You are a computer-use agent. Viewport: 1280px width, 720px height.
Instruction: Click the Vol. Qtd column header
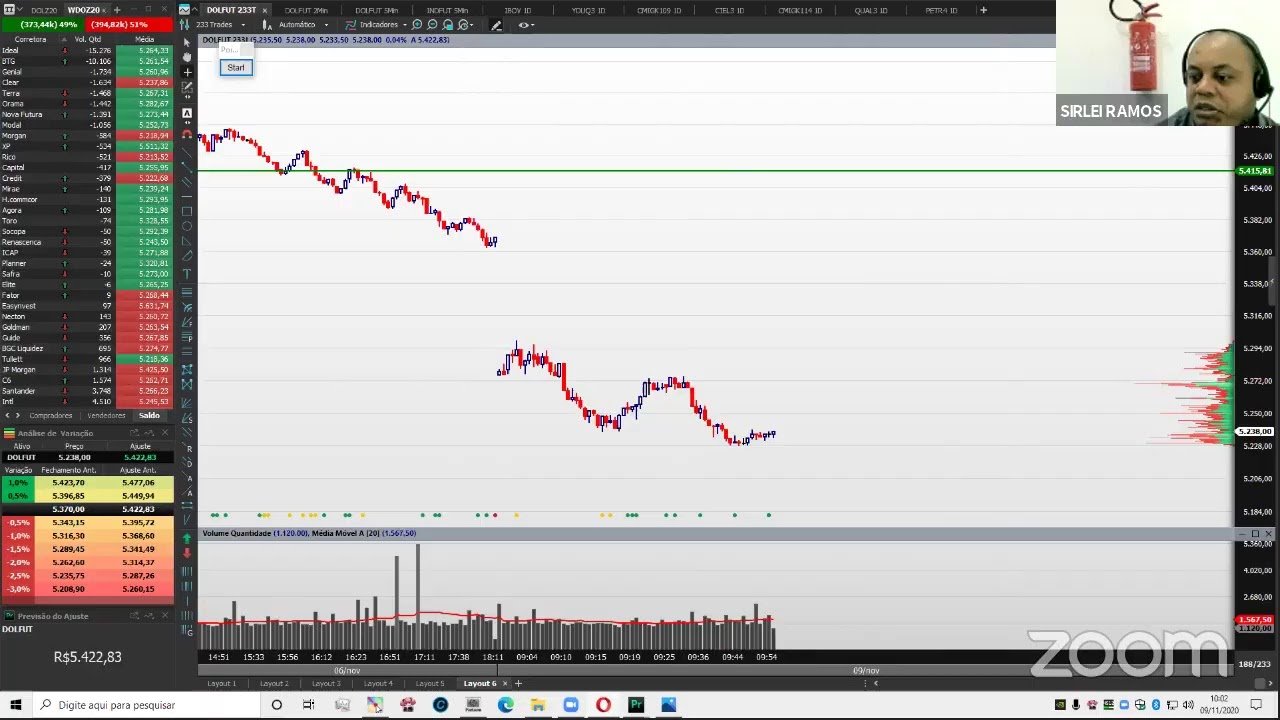click(88, 39)
